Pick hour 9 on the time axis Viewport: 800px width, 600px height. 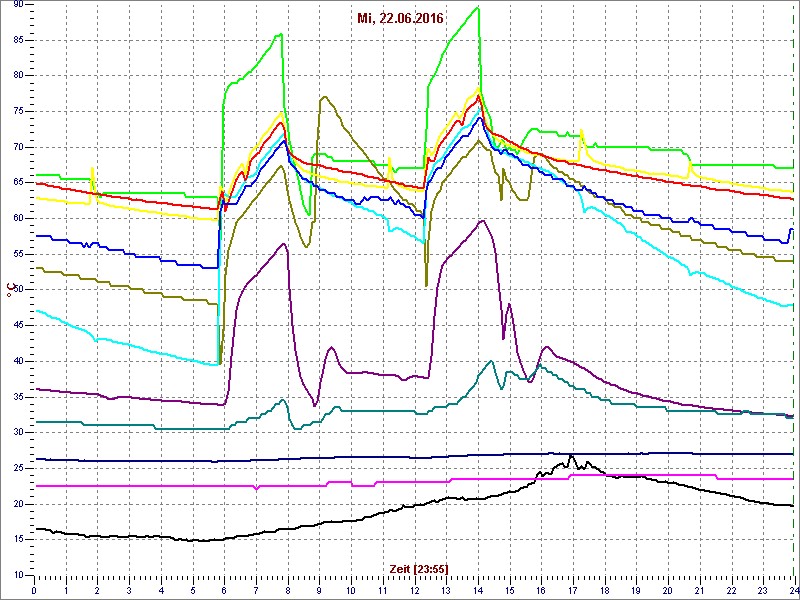coord(319,590)
